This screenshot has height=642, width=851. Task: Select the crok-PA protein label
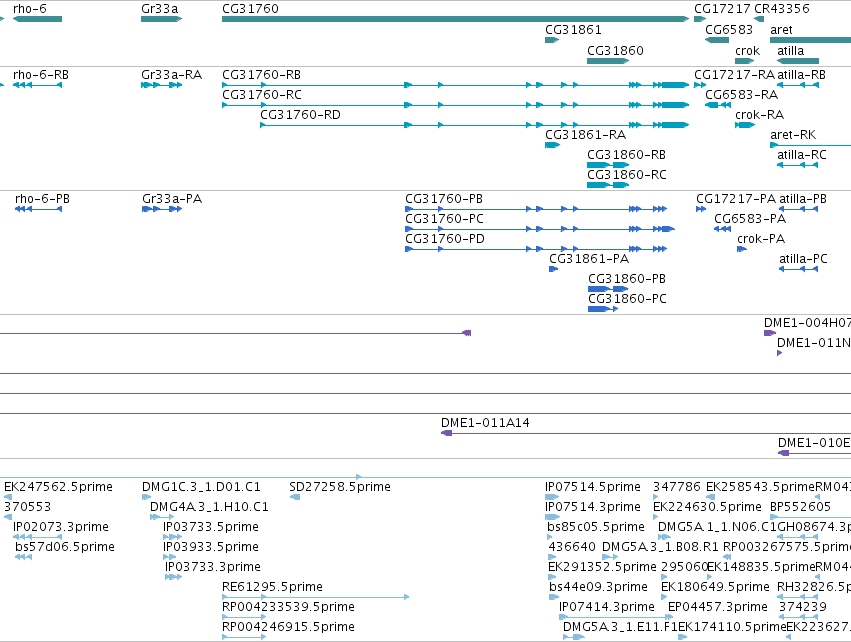tap(761, 239)
